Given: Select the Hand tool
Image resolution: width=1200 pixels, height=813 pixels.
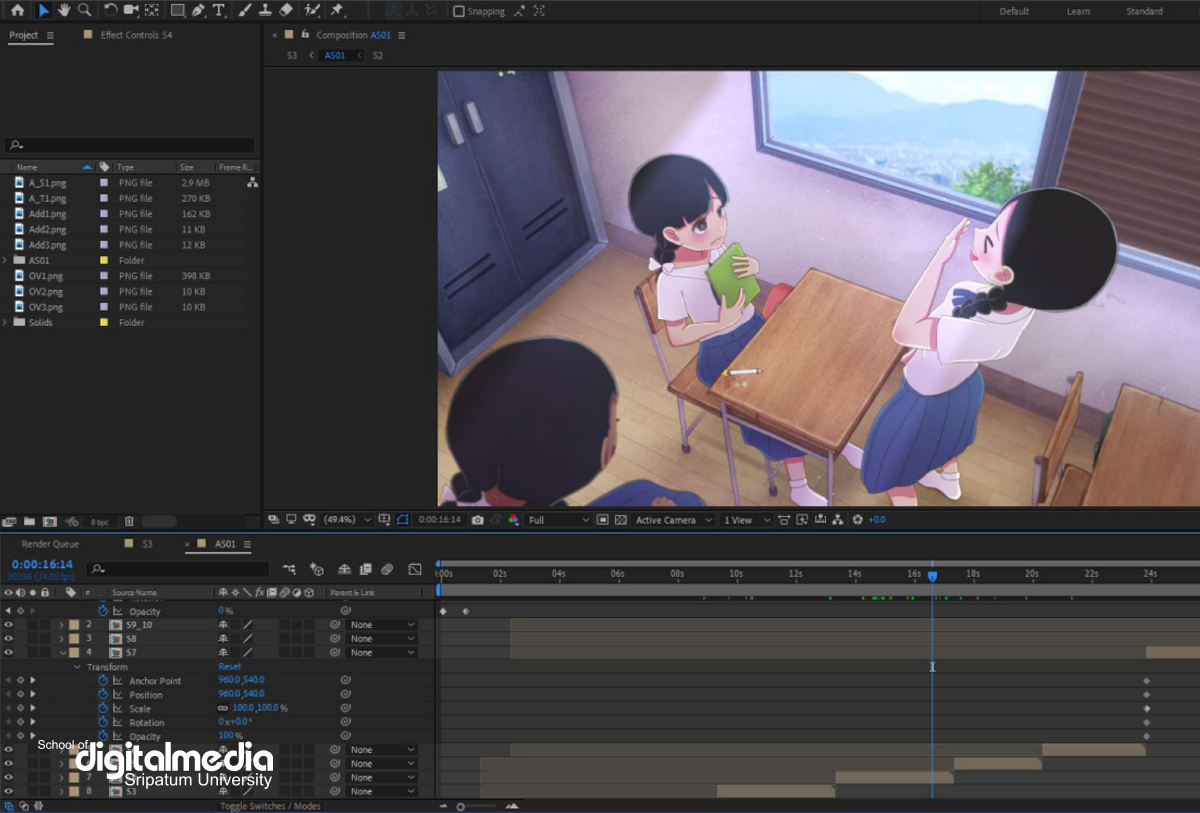Looking at the screenshot, I should click(64, 10).
